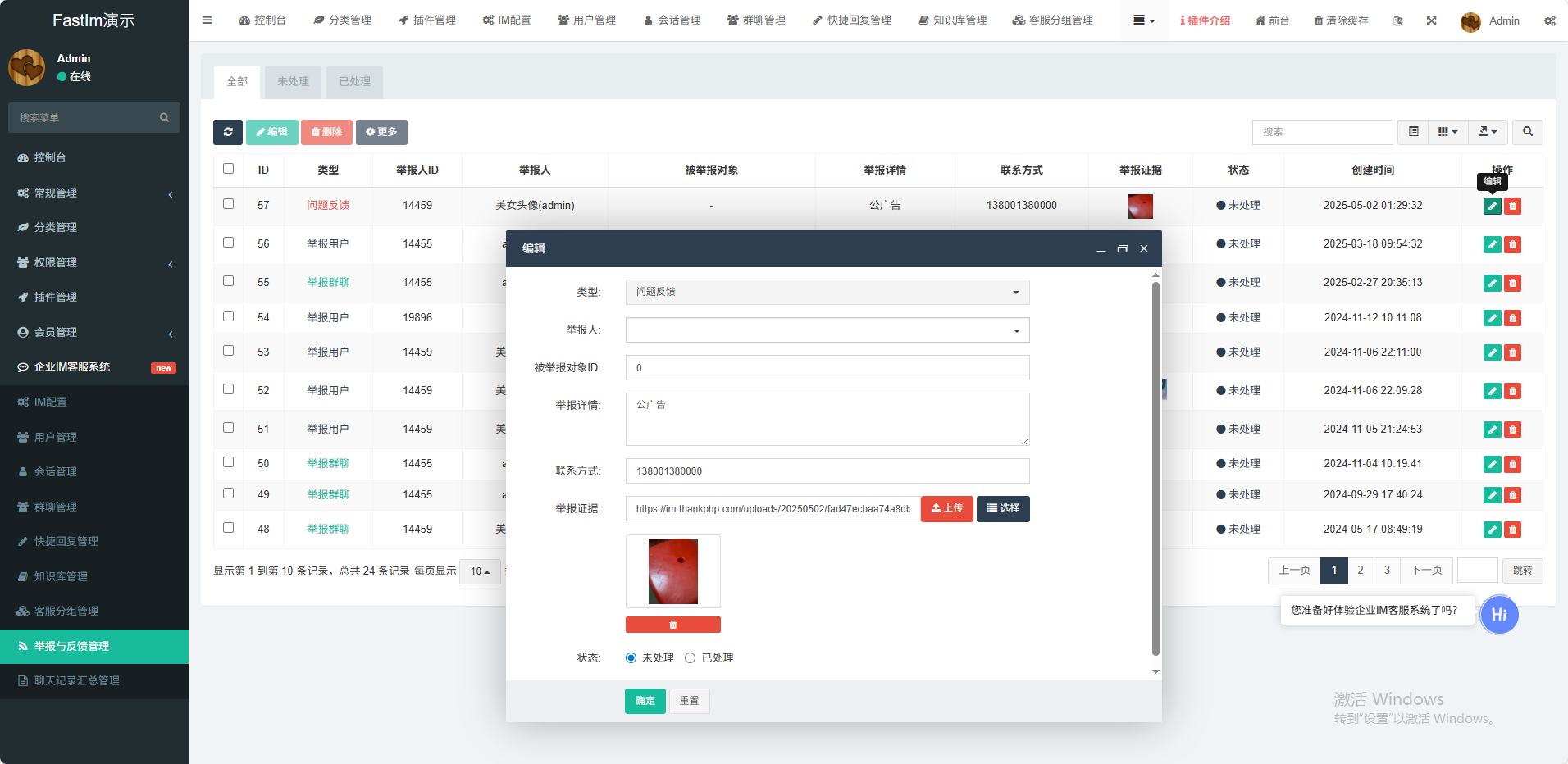Image resolution: width=1568 pixels, height=764 pixels.
Task: Click the red delete icon for row 56
Action: (1513, 244)
